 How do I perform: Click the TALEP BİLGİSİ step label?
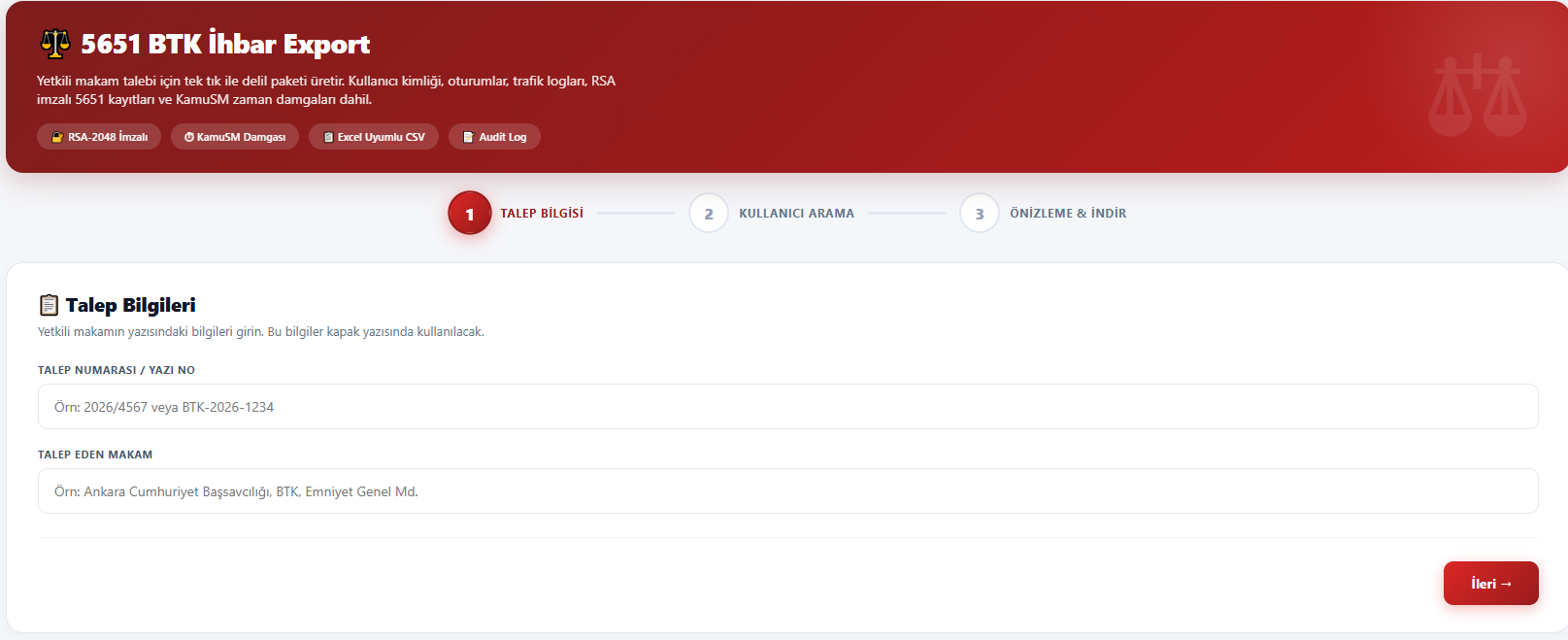pos(542,214)
